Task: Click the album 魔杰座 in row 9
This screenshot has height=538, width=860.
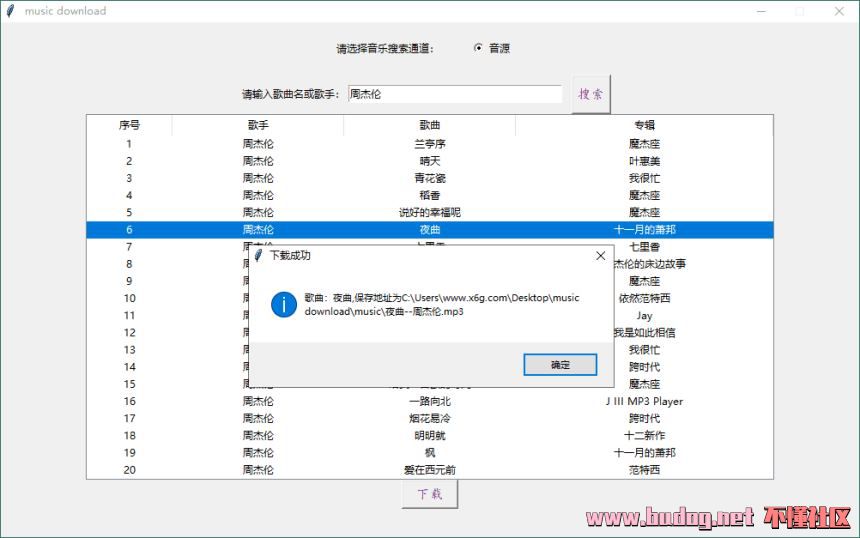Action: (x=644, y=281)
